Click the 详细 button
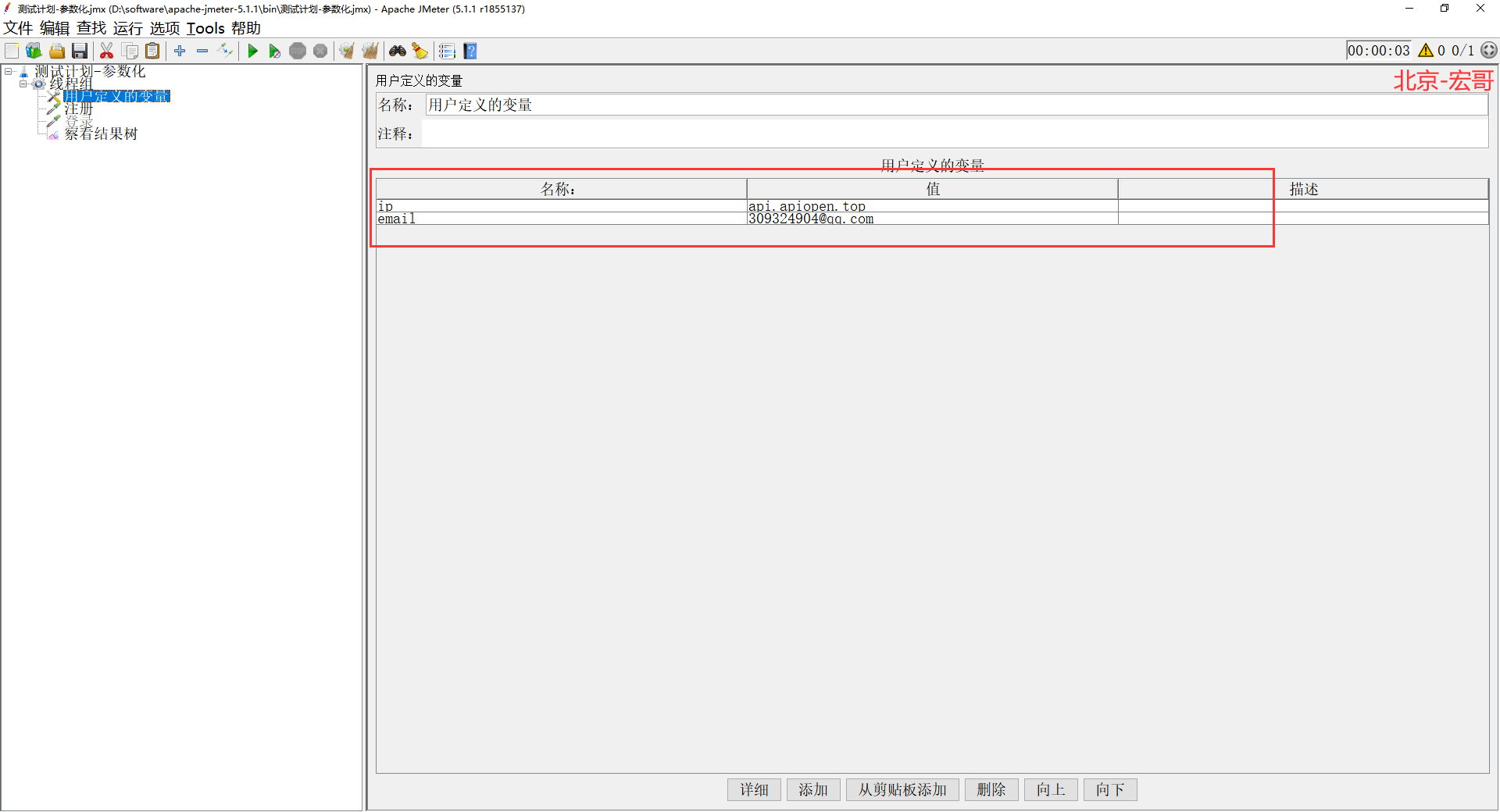This screenshot has height=812, width=1500. click(x=754, y=790)
